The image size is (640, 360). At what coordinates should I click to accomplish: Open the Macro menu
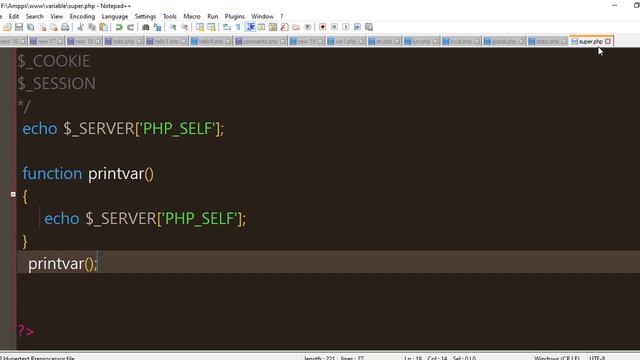[x=192, y=16]
